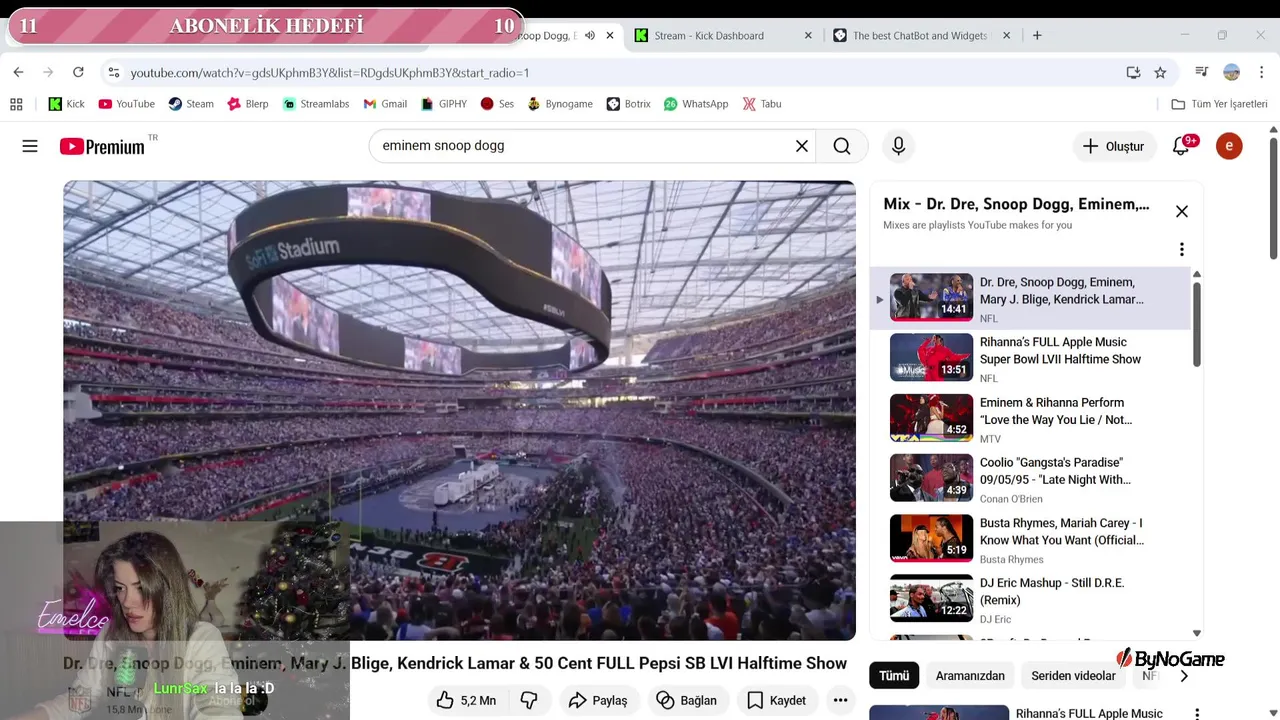Select the Seriden videolar filter chip
The image size is (1280, 720).
tap(1073, 675)
